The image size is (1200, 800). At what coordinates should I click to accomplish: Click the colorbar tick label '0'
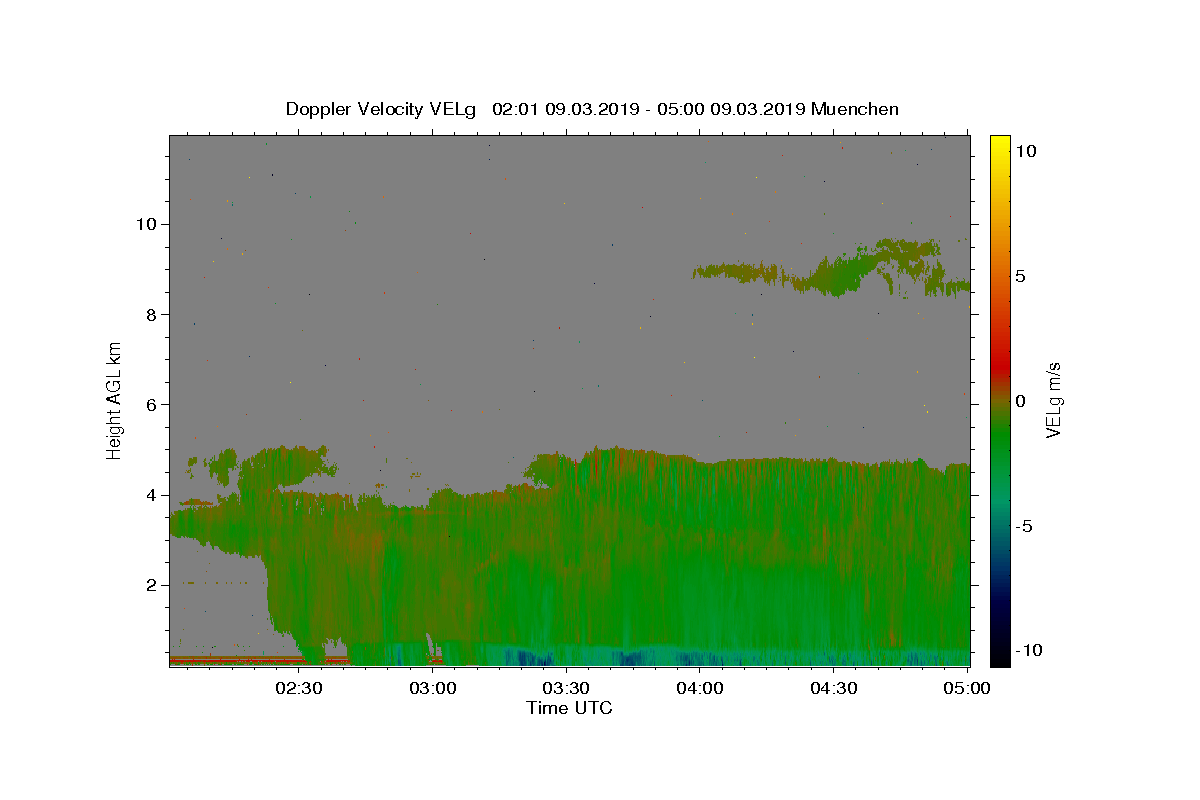[x=1020, y=401]
